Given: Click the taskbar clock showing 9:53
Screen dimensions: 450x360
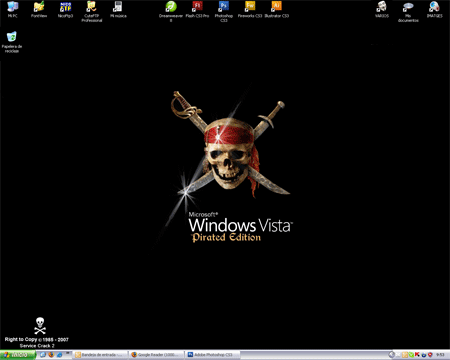Looking at the screenshot, I should [440, 355].
